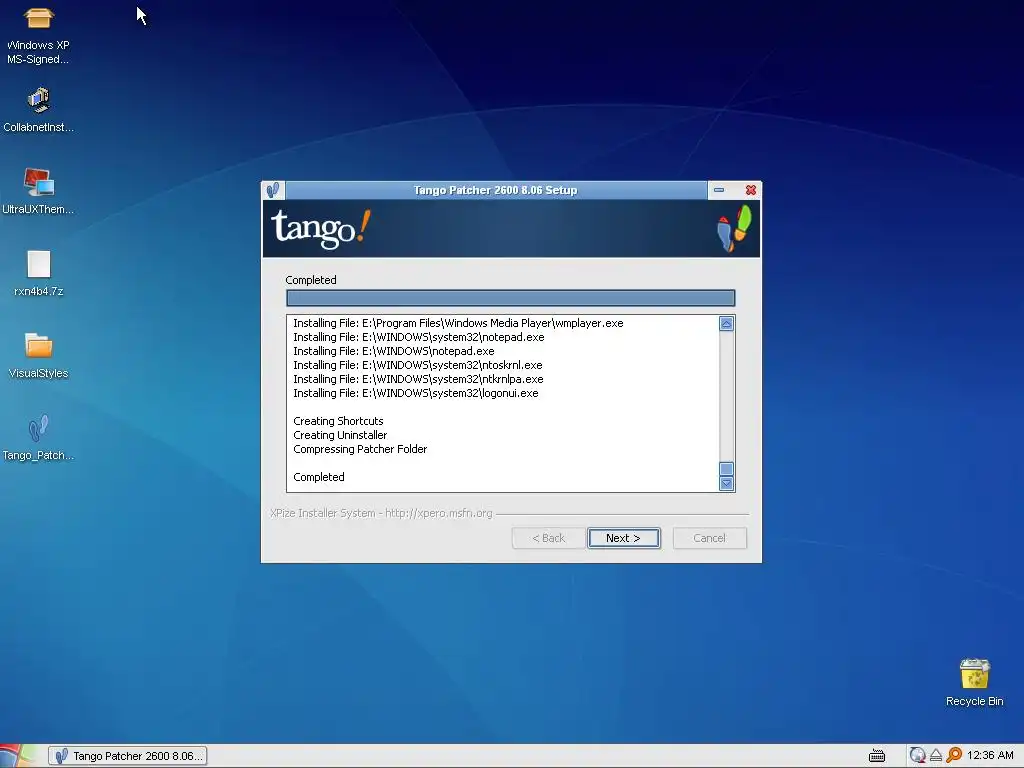Image resolution: width=1024 pixels, height=768 pixels.
Task: Click the keyboard icon in the taskbar
Action: click(x=876, y=756)
